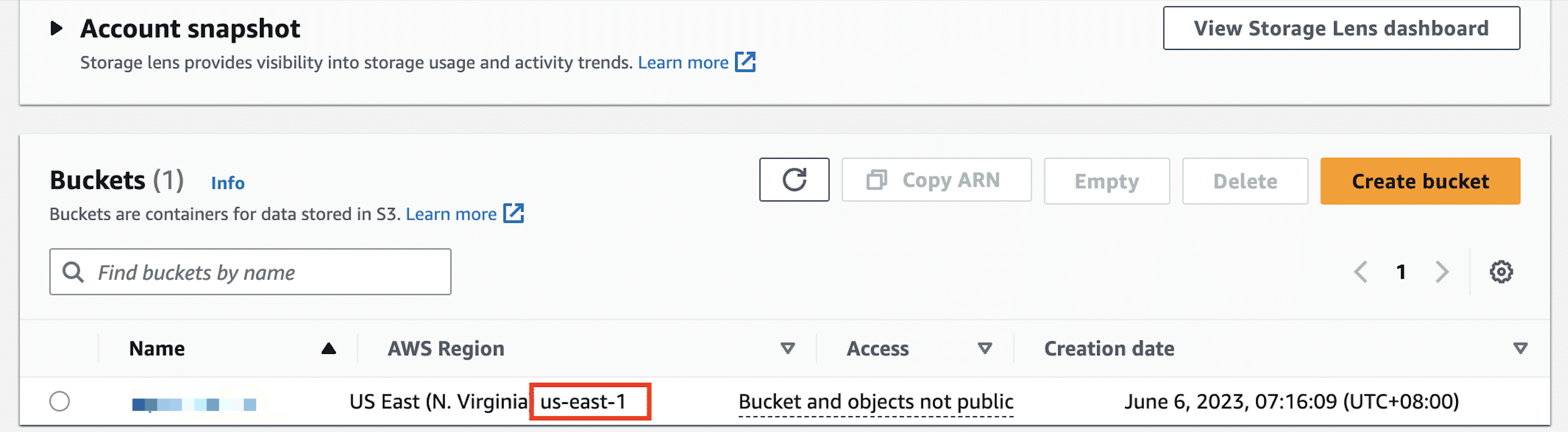This screenshot has height=432, width=1568.
Task: Select the bucket row radio button
Action: click(x=59, y=401)
